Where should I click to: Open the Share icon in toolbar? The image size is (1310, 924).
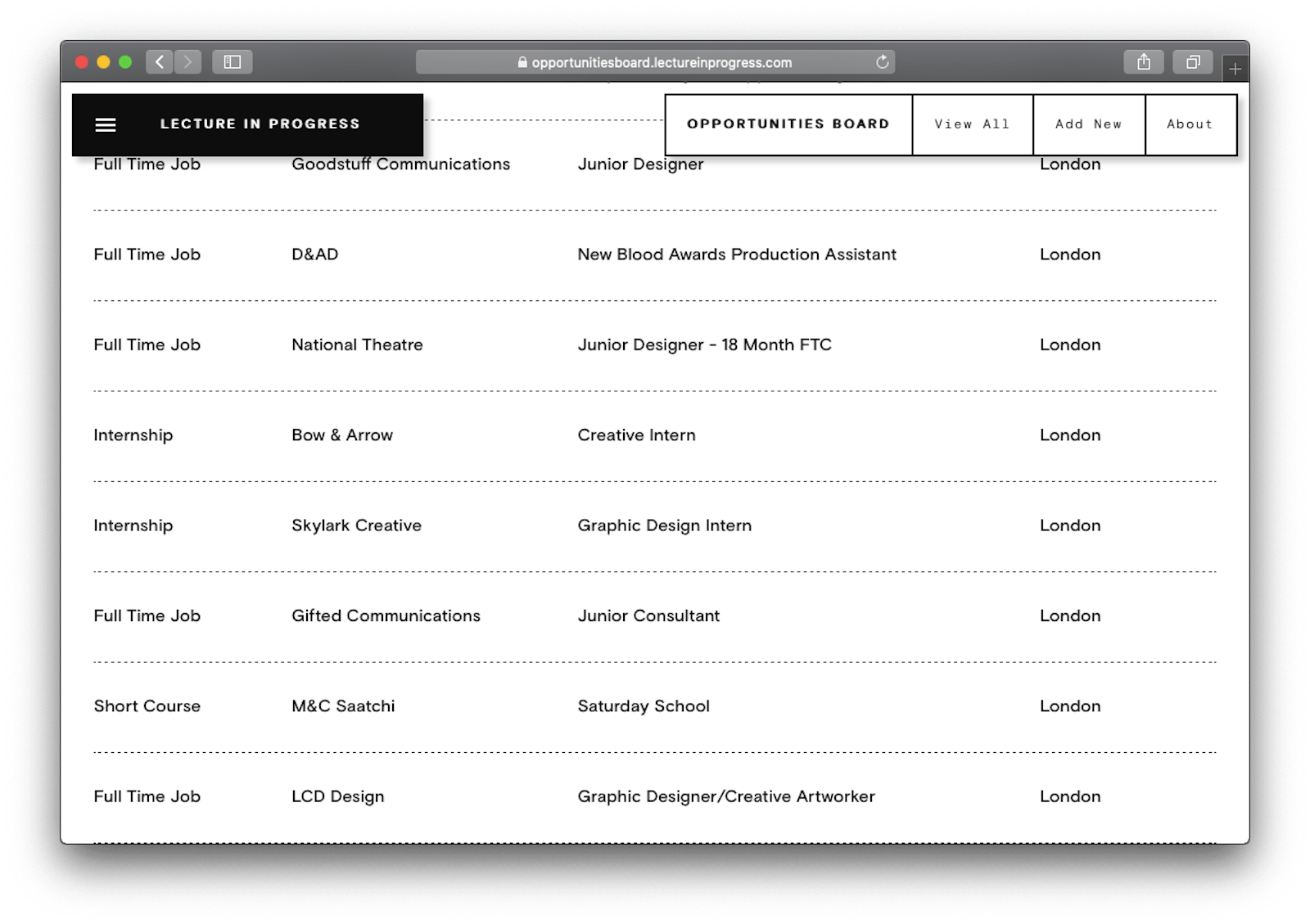tap(1144, 62)
